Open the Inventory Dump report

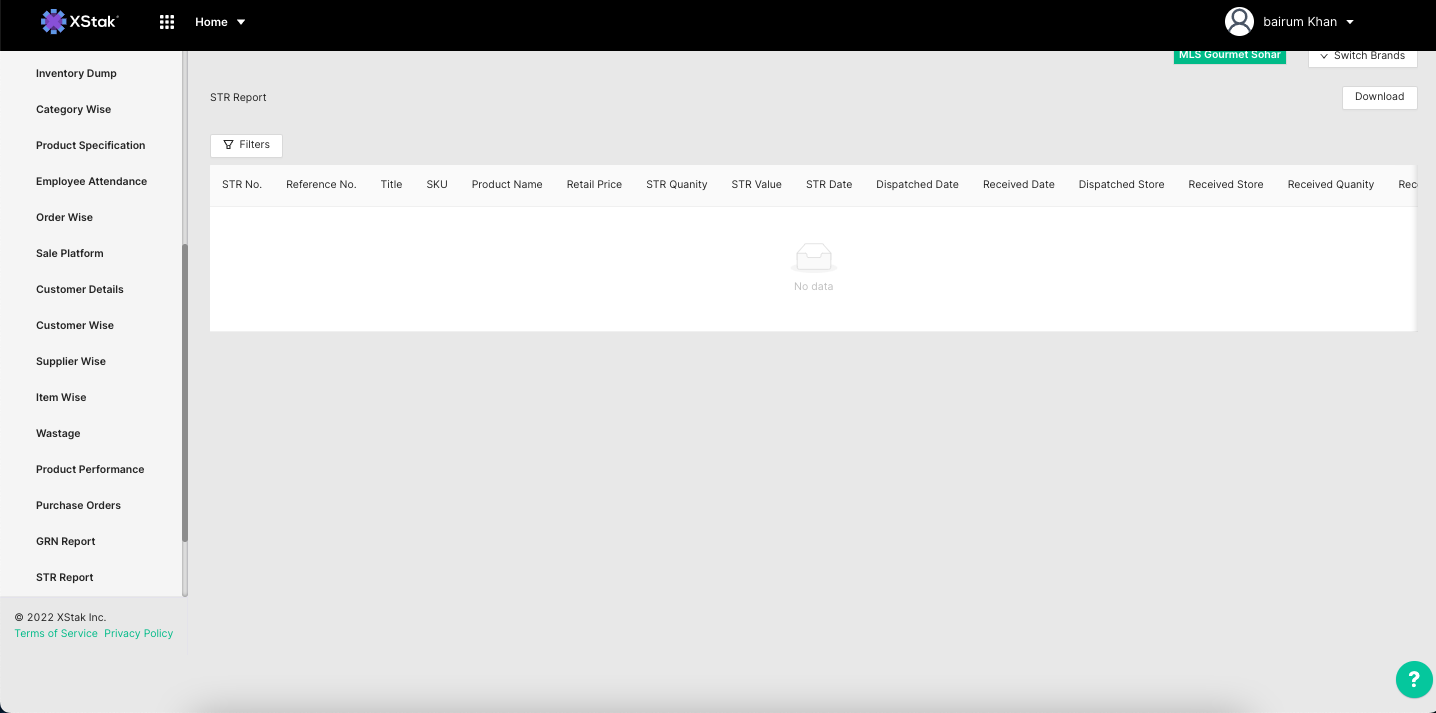[x=76, y=73]
